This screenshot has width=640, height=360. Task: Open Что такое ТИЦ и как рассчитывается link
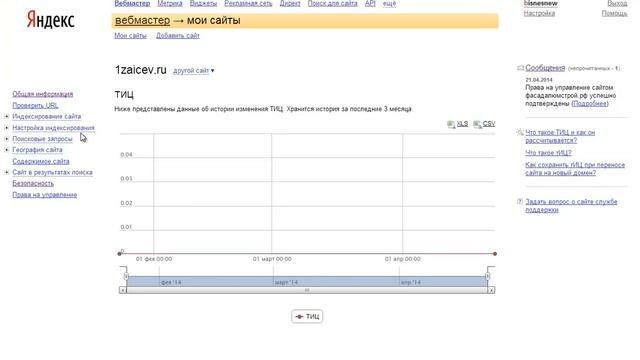pos(560,136)
